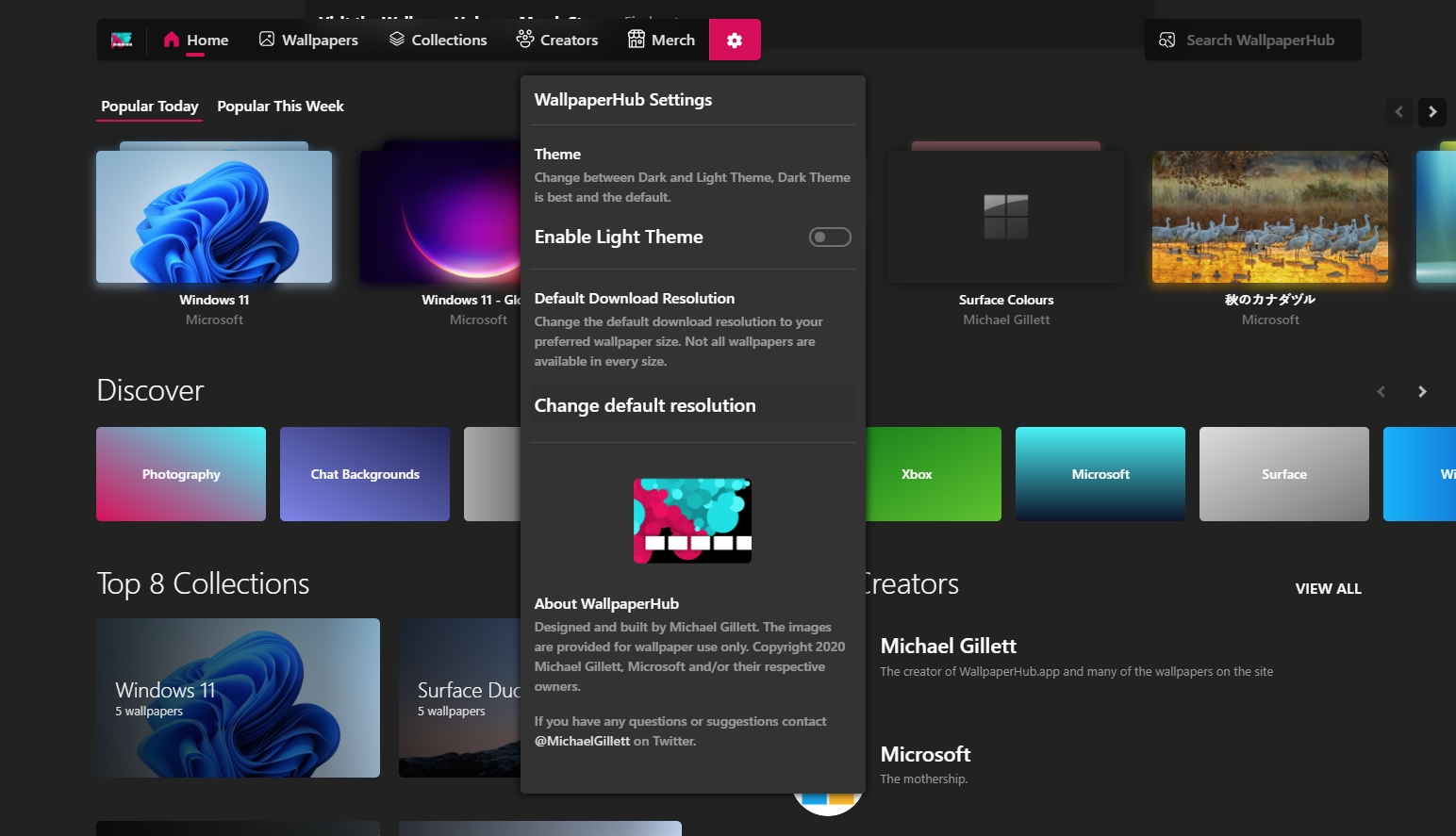Select the Surface category tile
Image resolution: width=1456 pixels, height=836 pixels.
pyautogui.click(x=1284, y=474)
